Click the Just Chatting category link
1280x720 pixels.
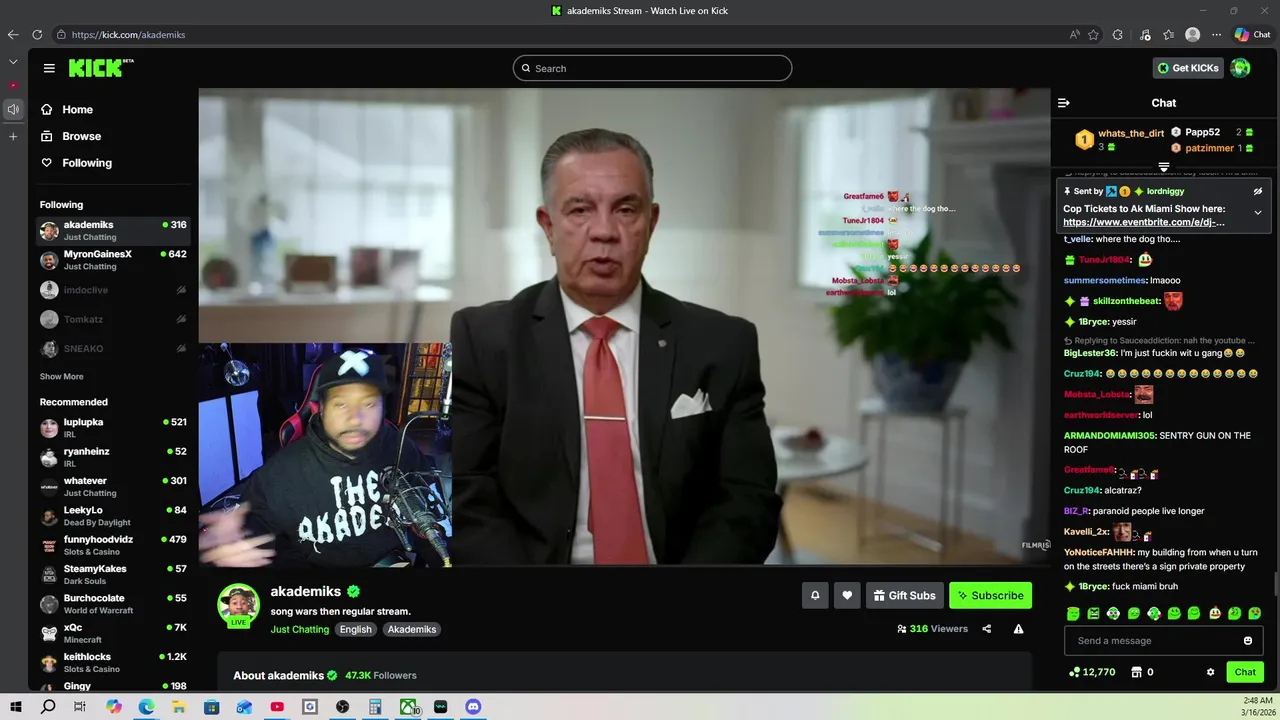300,629
